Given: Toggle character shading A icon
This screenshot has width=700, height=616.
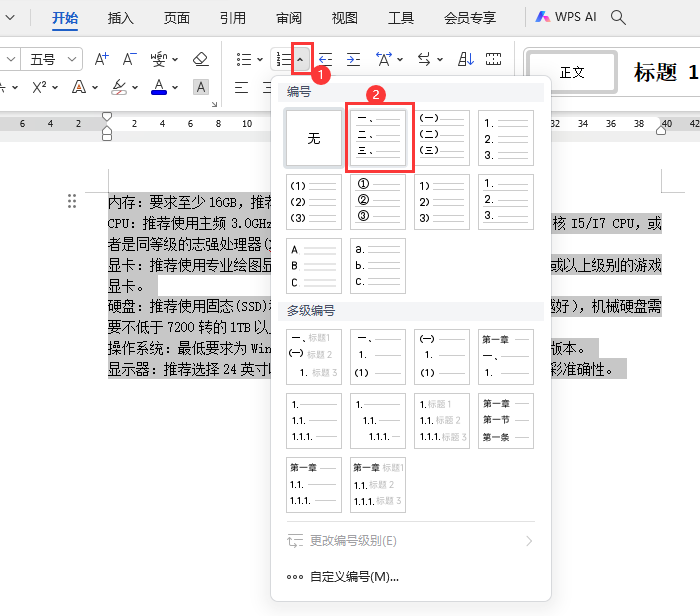Looking at the screenshot, I should [x=201, y=87].
